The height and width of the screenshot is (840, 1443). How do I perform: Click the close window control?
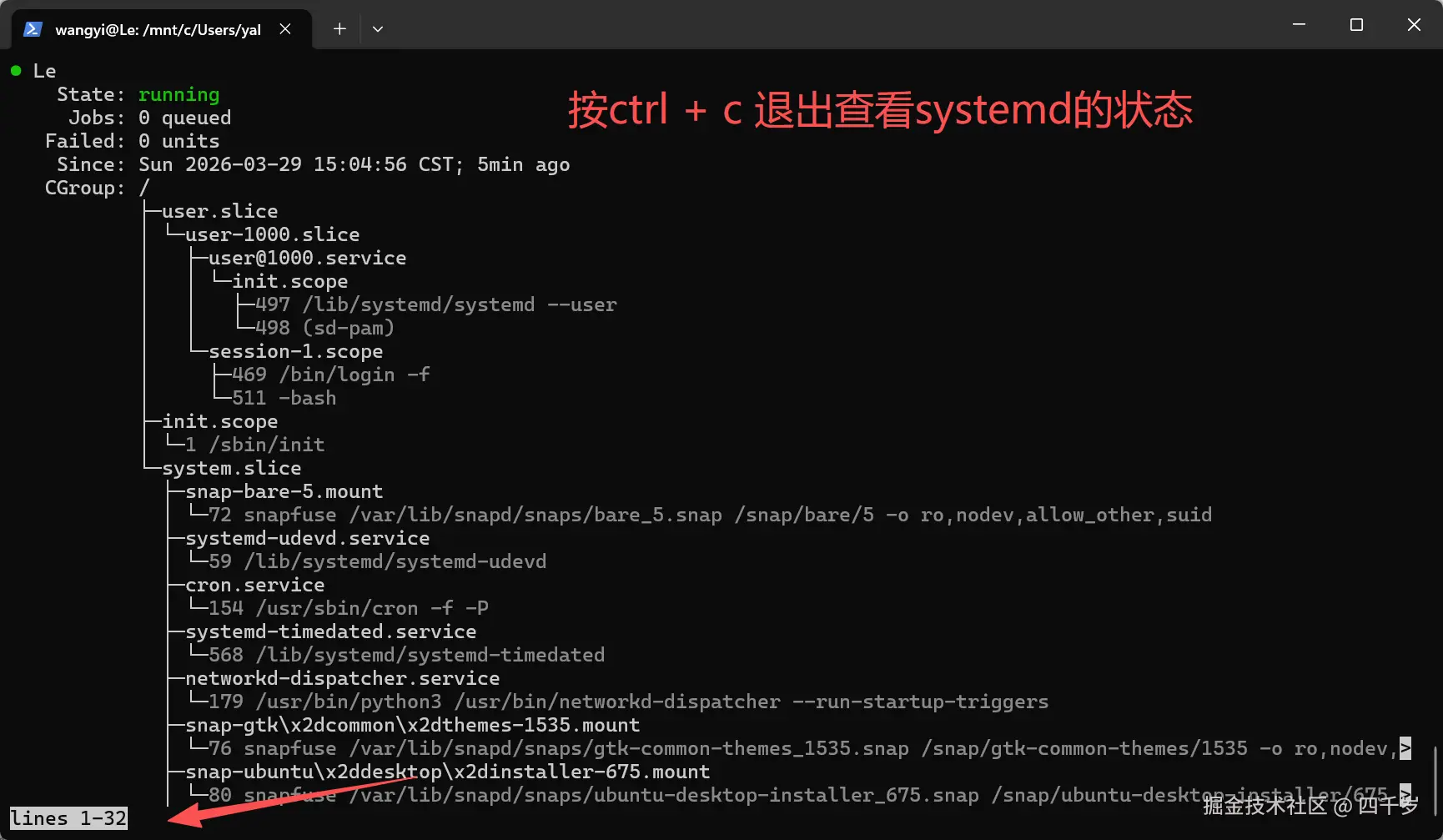(1414, 25)
